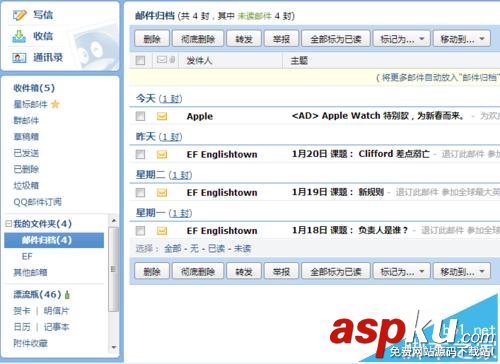500x364 pixels.
Task: Open 星标邮件 folder
Action: (30, 104)
